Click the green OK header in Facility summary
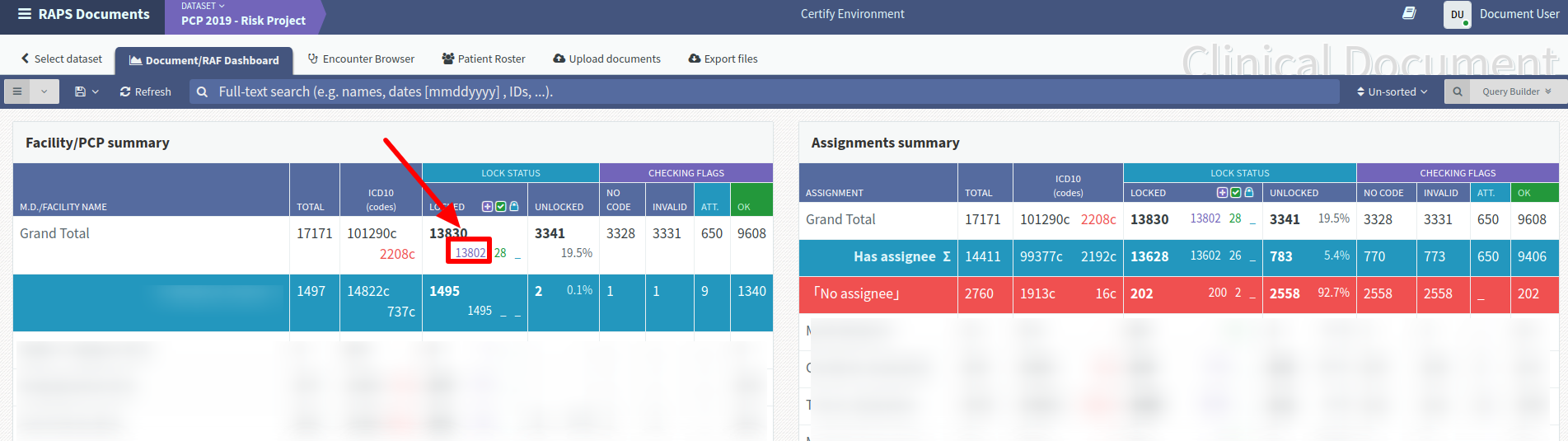Screen dimensions: 1568x441 (x=744, y=207)
